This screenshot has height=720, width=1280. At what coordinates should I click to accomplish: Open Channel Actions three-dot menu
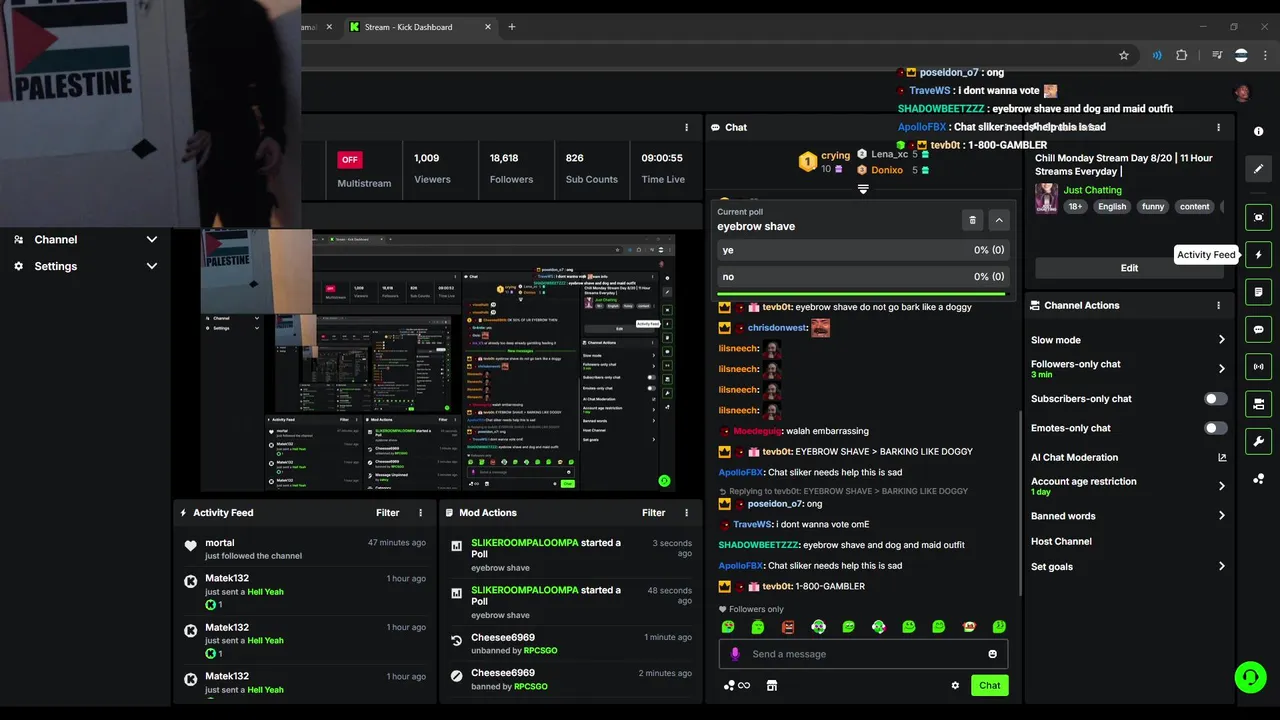click(x=1218, y=305)
